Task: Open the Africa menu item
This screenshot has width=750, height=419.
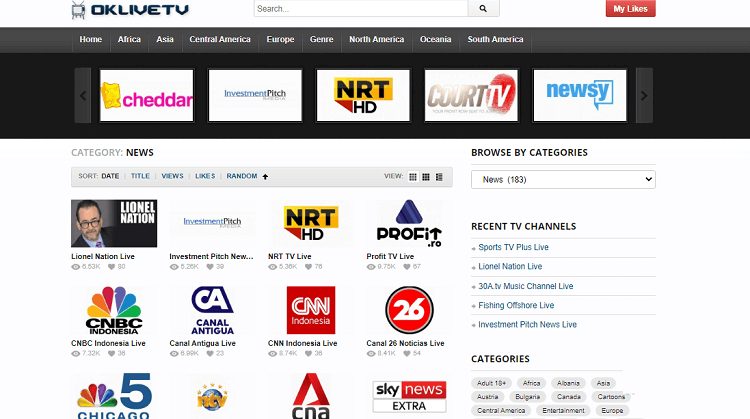Action: point(129,40)
